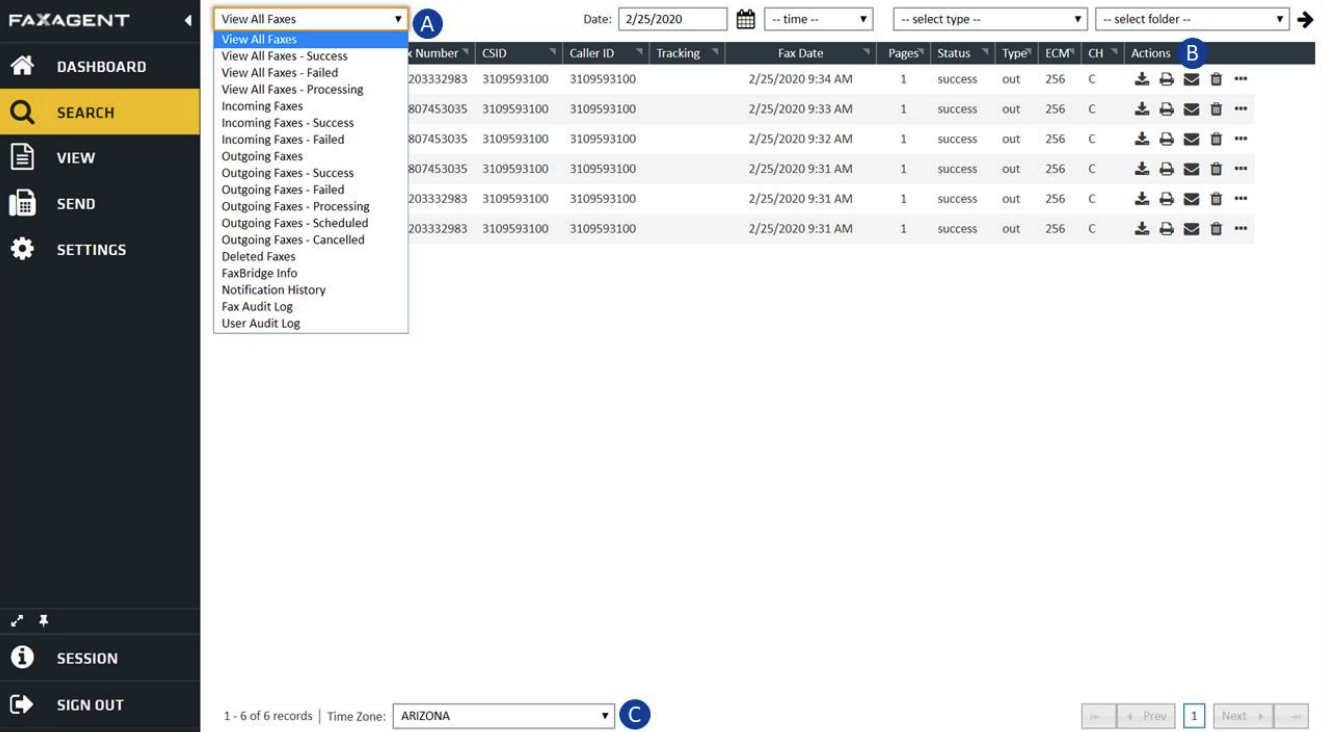The height and width of the screenshot is (732, 1322).
Task: Go to the View section in the sidebar
Action: coord(100,157)
